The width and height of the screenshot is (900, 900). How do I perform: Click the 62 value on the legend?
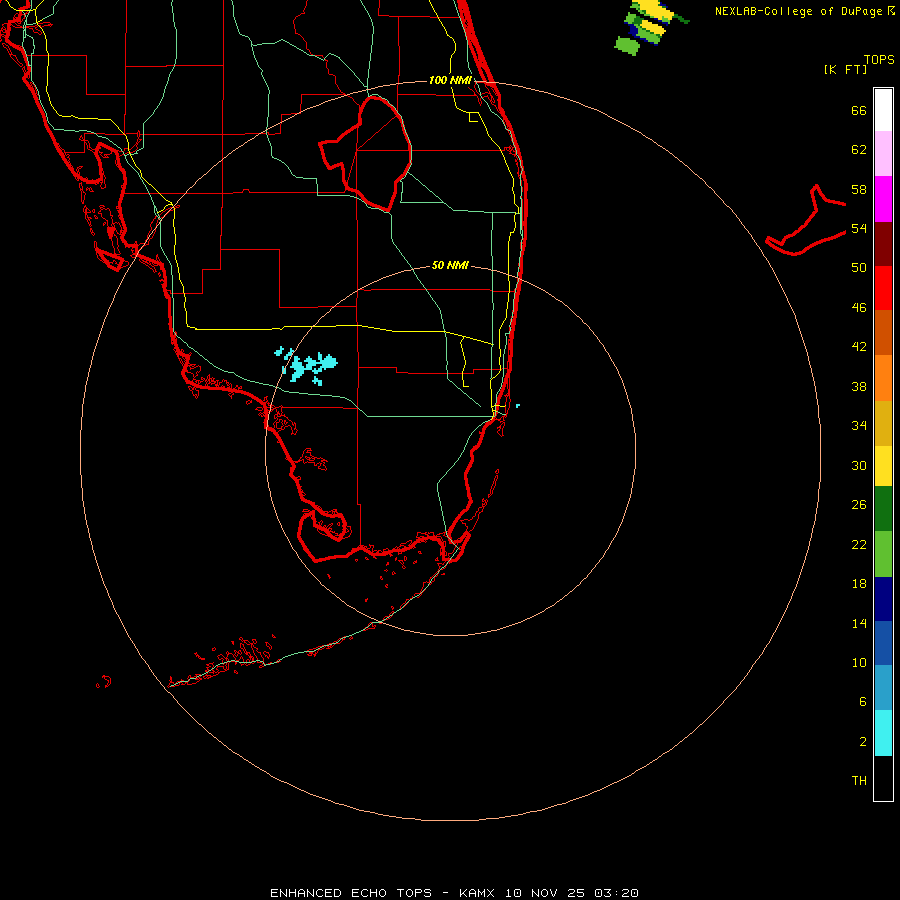coord(859,150)
